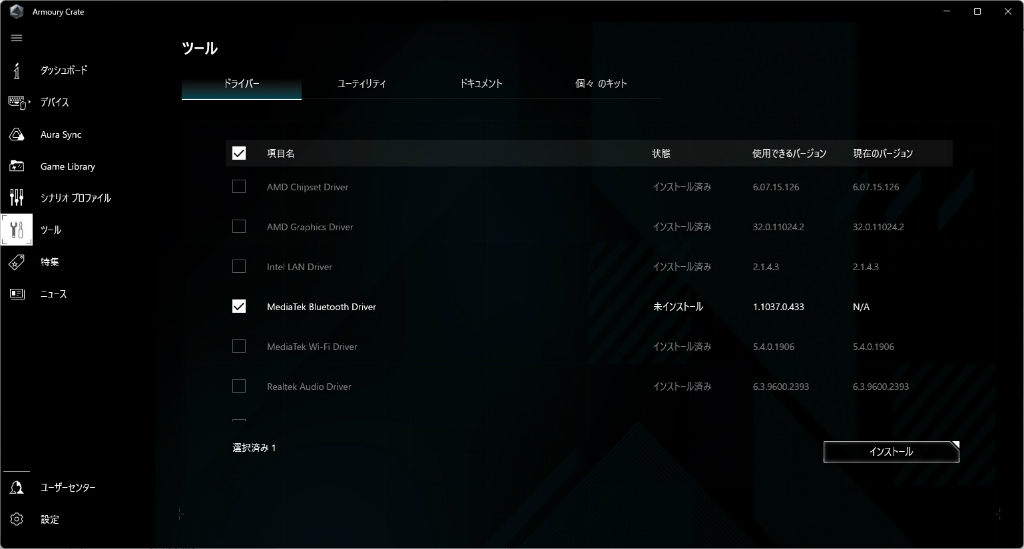Image resolution: width=1024 pixels, height=549 pixels.
Task: Click the ツール page heading
Action: click(199, 48)
